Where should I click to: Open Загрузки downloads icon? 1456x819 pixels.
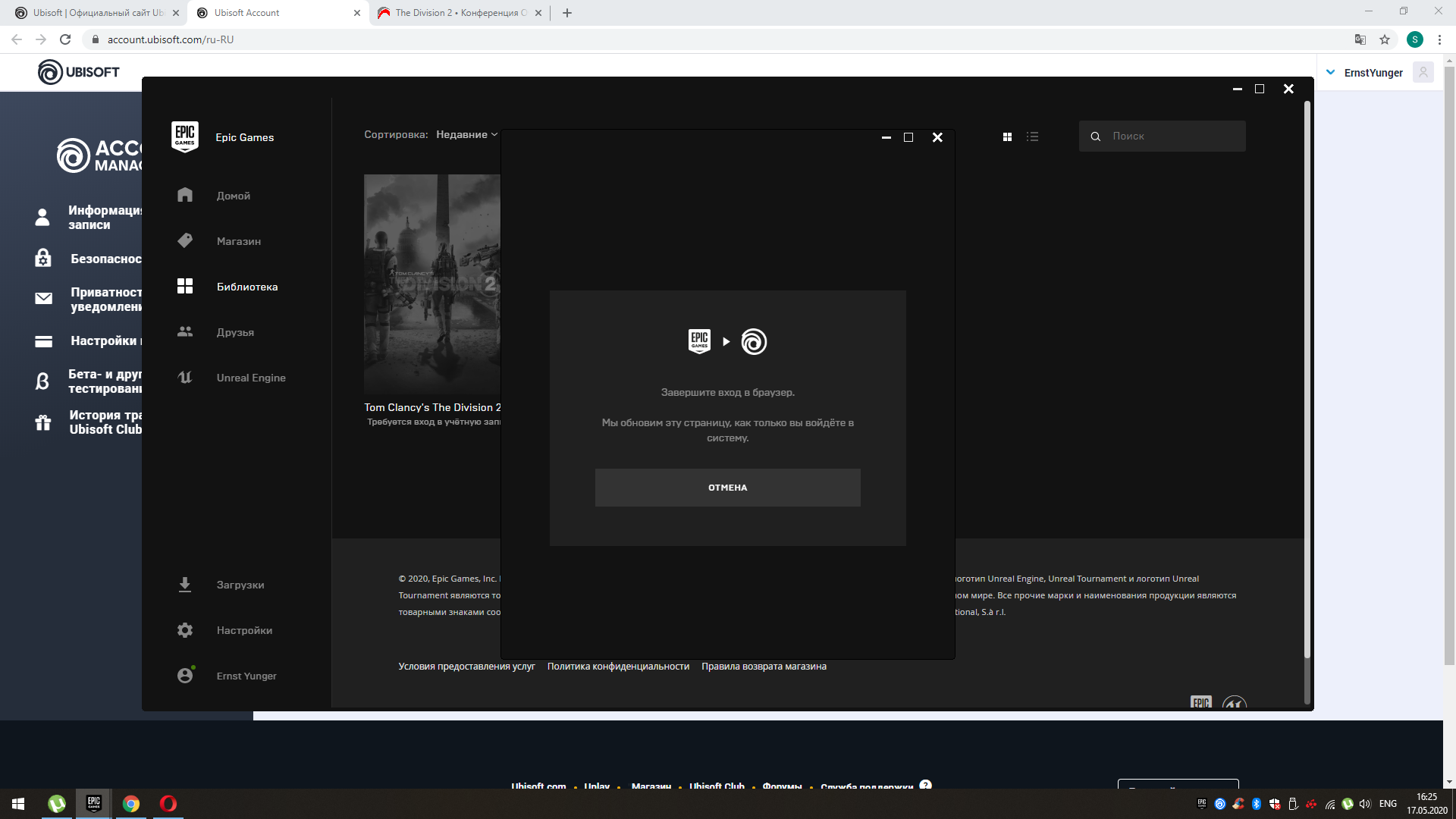pyautogui.click(x=185, y=585)
